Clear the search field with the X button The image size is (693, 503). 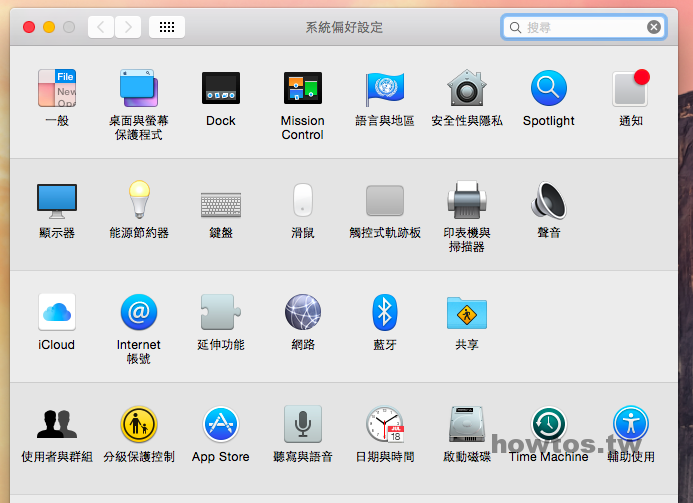(654, 27)
